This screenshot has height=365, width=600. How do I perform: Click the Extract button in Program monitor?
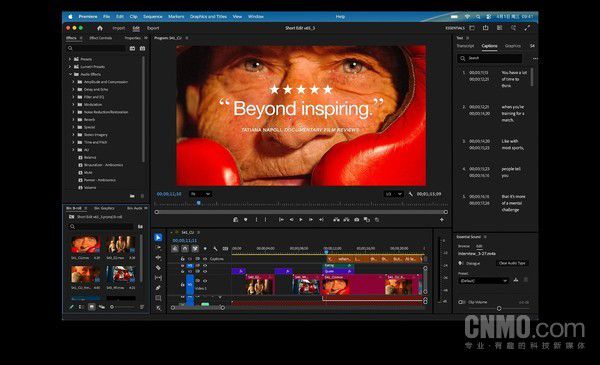point(346,220)
